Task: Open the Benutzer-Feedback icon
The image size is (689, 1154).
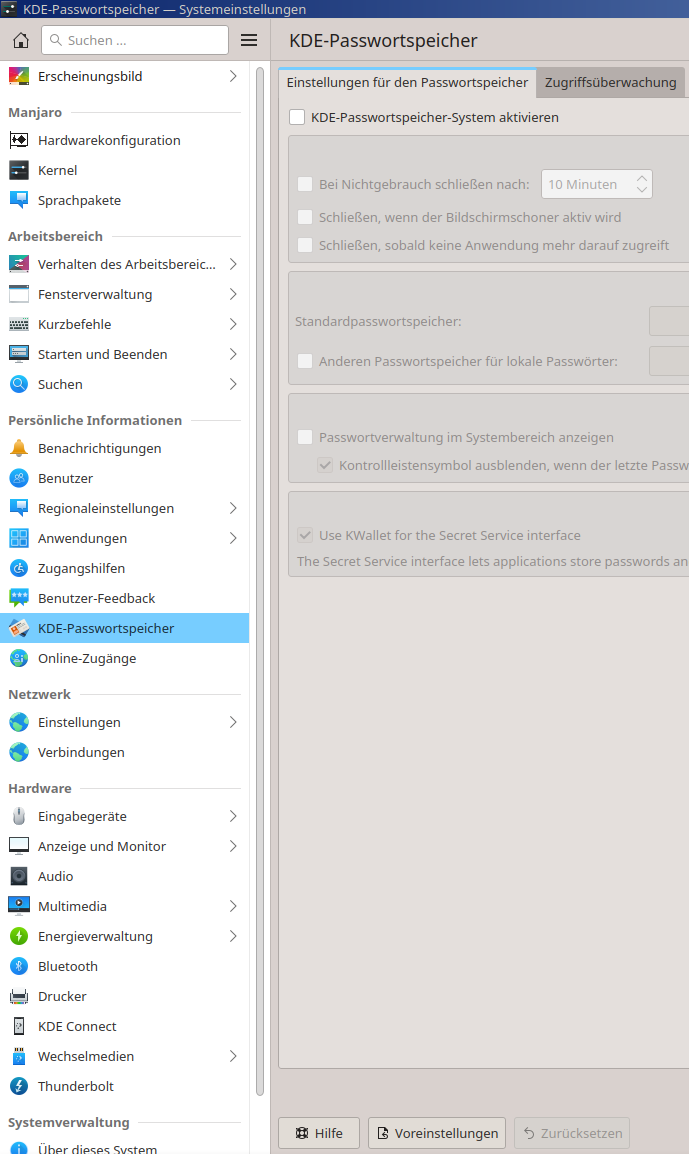Action: (x=19, y=598)
